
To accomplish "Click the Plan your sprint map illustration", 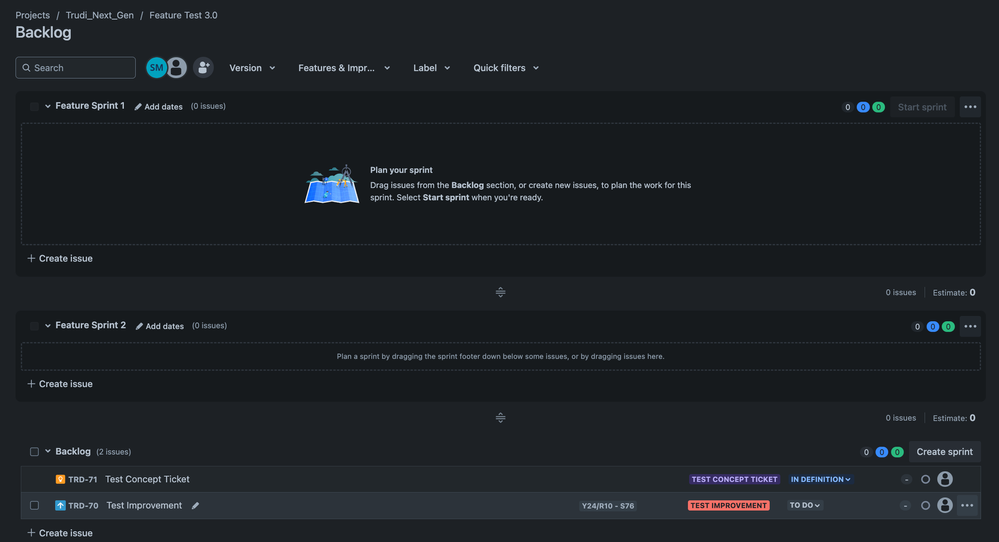I will tap(332, 184).
